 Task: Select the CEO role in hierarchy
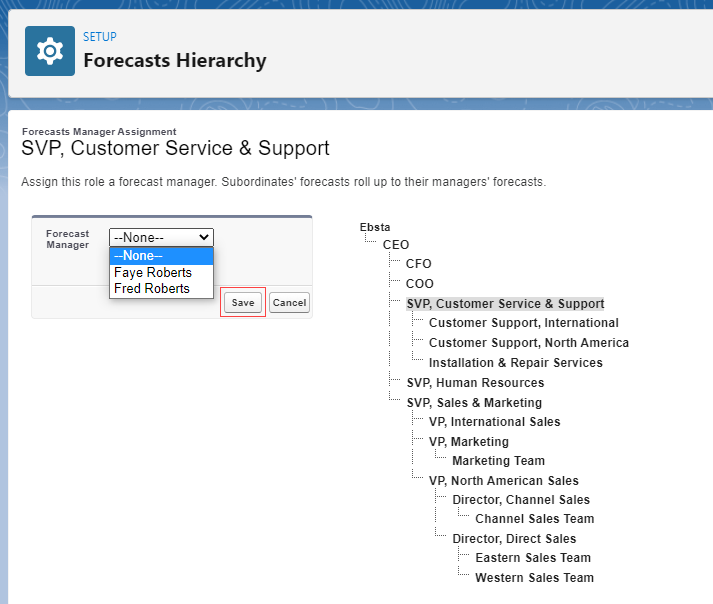[395, 245]
